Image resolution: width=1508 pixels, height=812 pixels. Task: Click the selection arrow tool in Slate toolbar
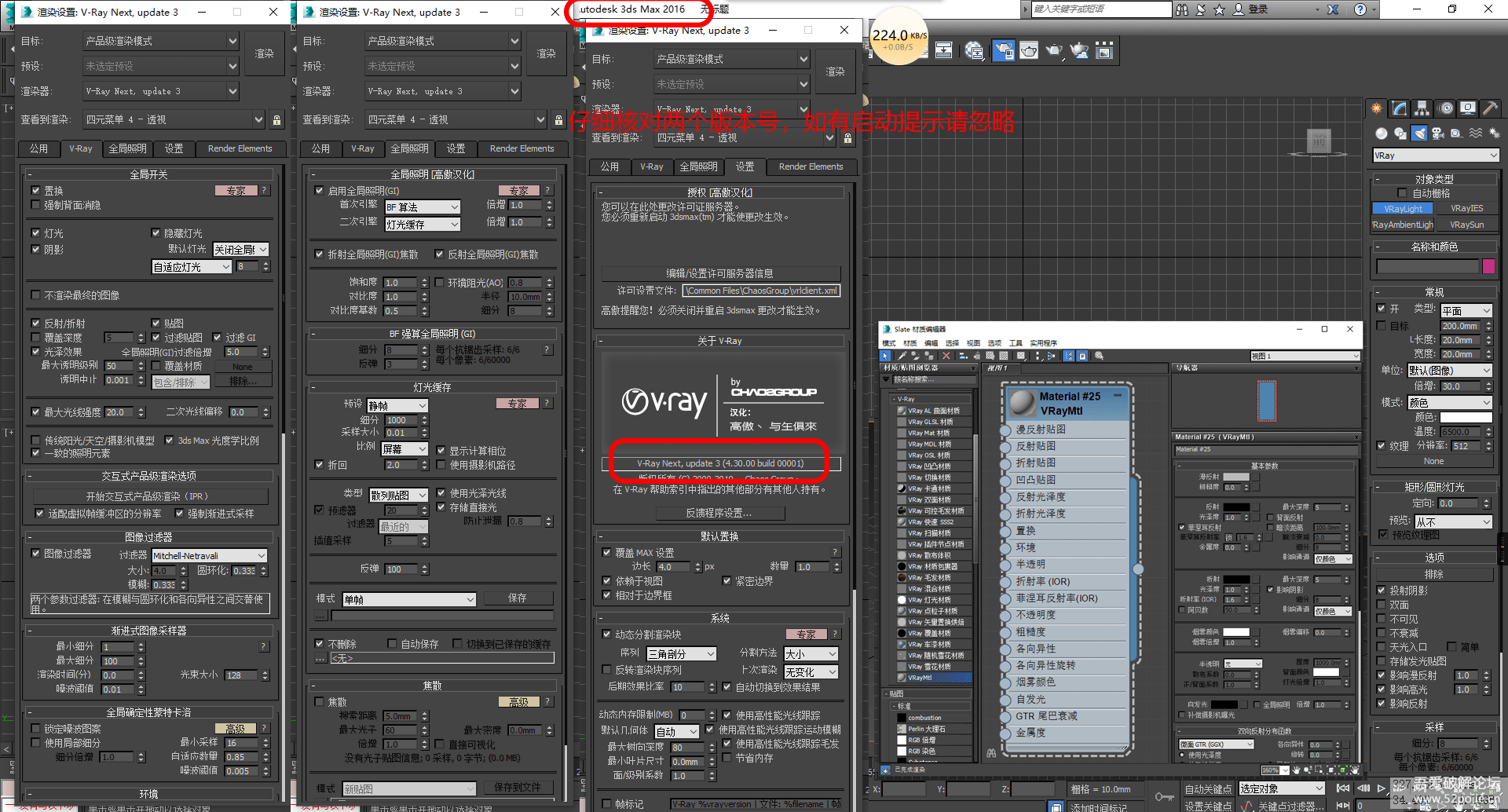886,356
